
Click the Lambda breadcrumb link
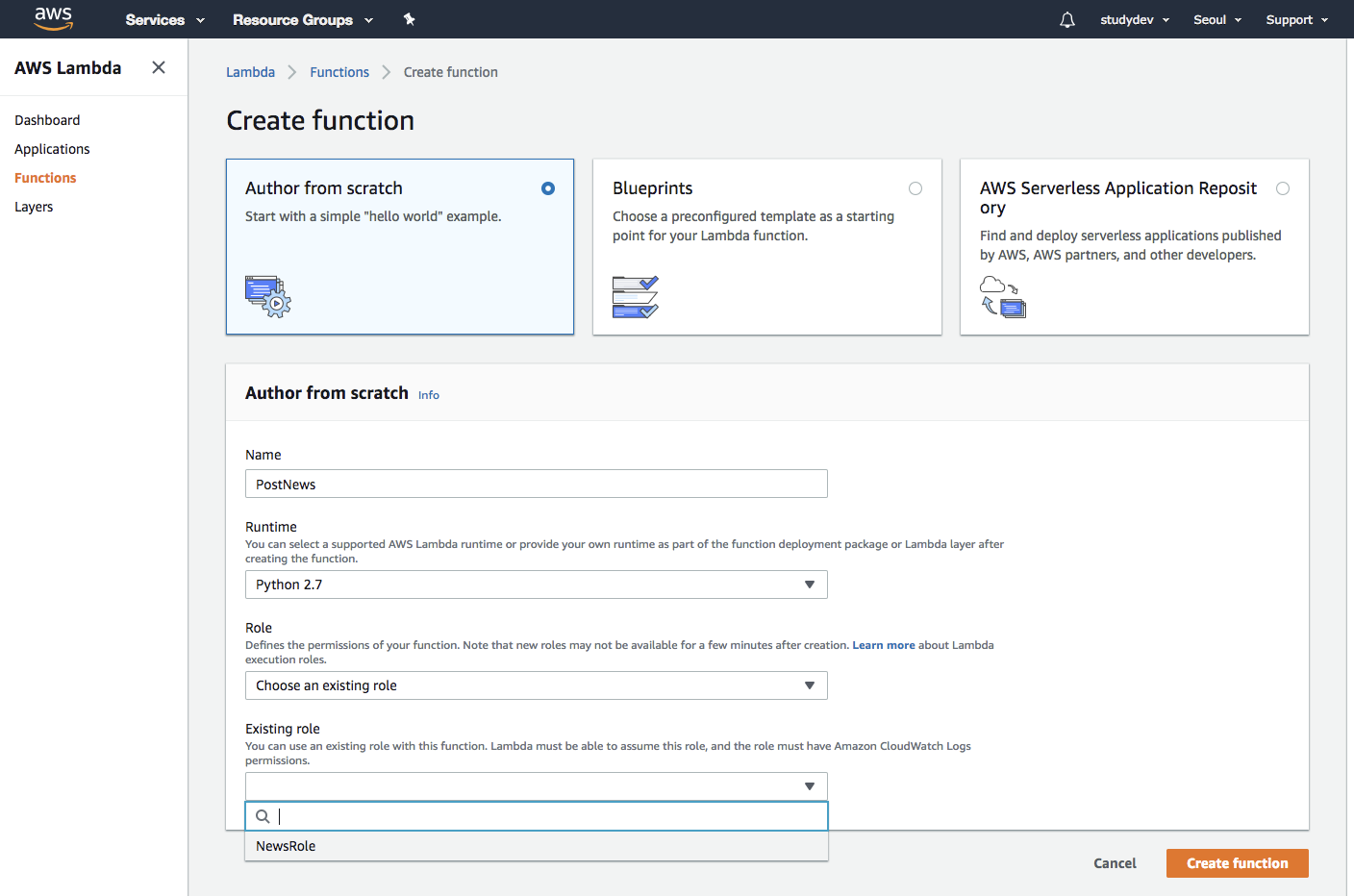coord(250,72)
